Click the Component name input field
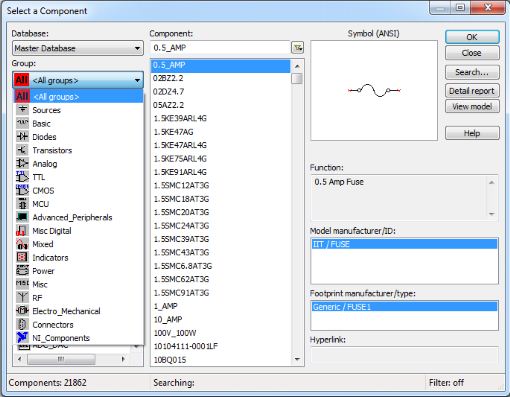Image resolution: width=510 pixels, height=397 pixels. point(220,48)
